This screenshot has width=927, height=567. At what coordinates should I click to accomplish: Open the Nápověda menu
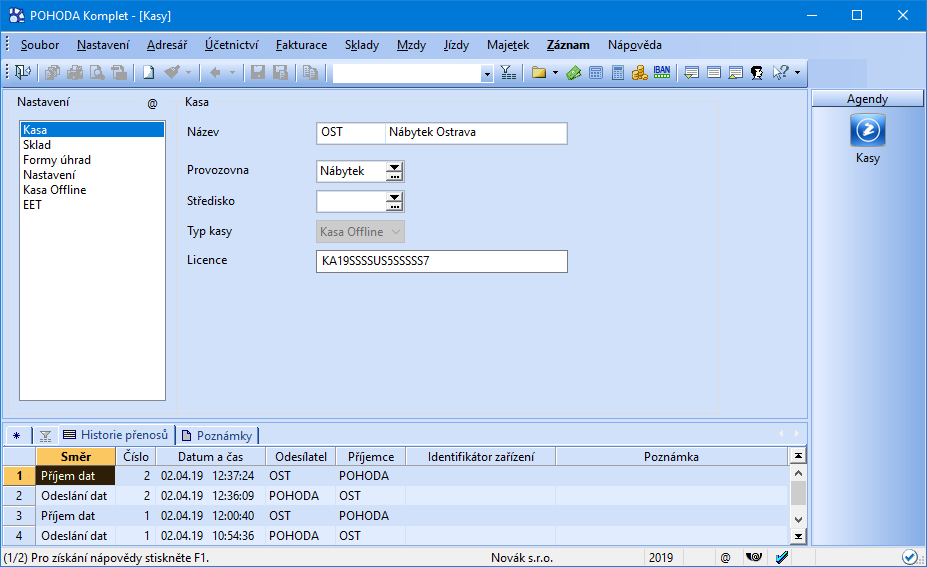(634, 45)
